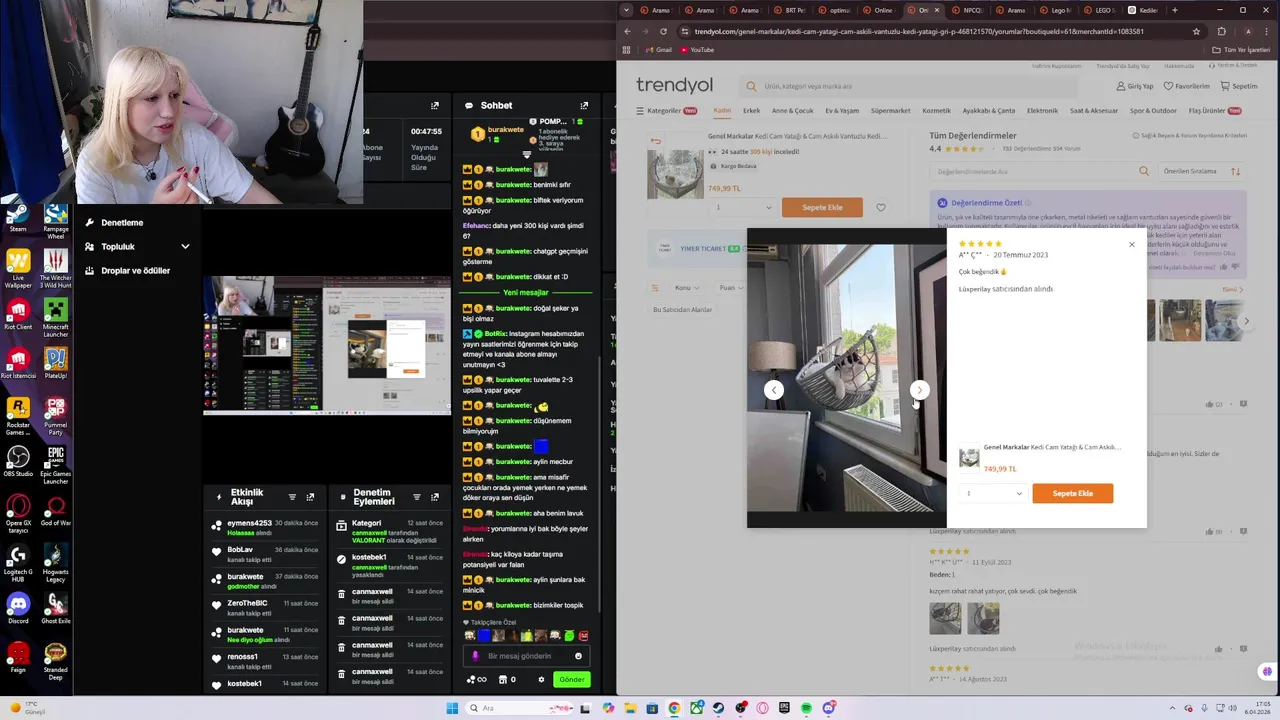The height and width of the screenshot is (720, 1280).
Task: Switch to the NPCQU browser tab
Action: point(968,10)
